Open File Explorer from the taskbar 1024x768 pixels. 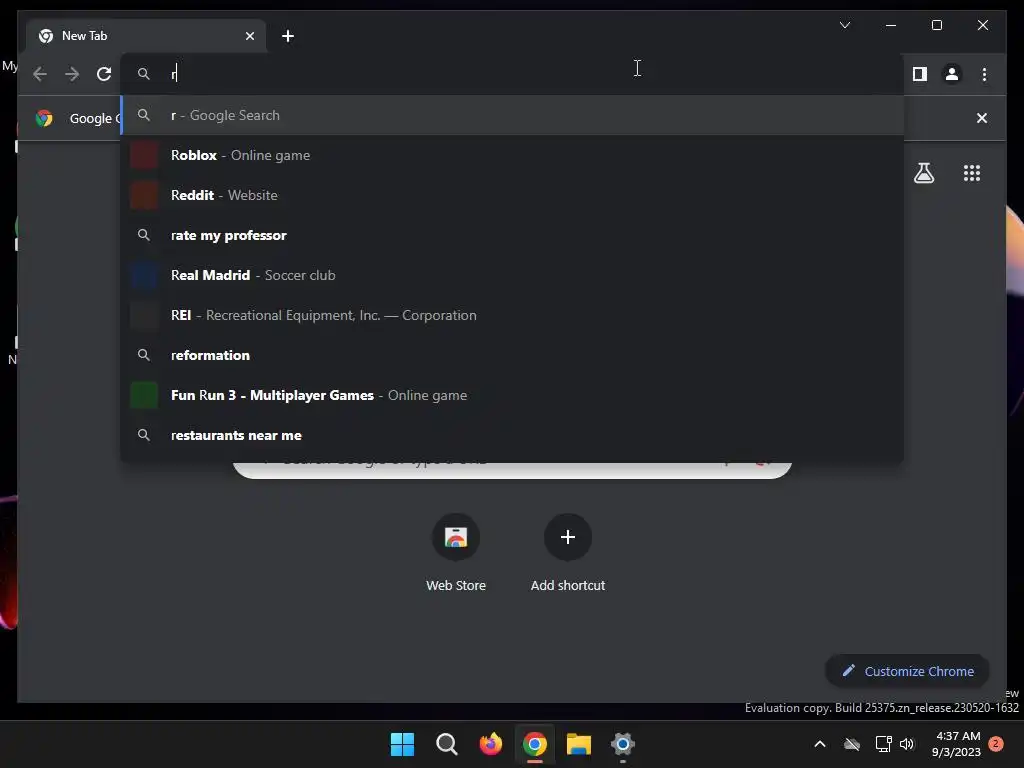579,744
